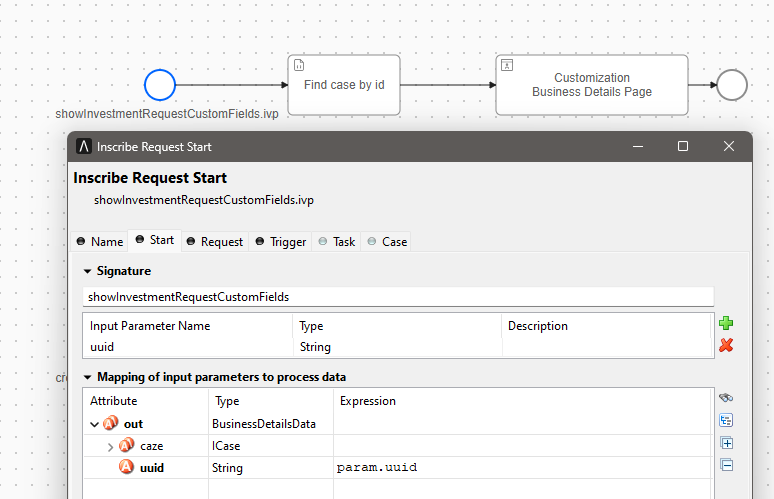Click the collapse all minus icon

click(x=727, y=465)
